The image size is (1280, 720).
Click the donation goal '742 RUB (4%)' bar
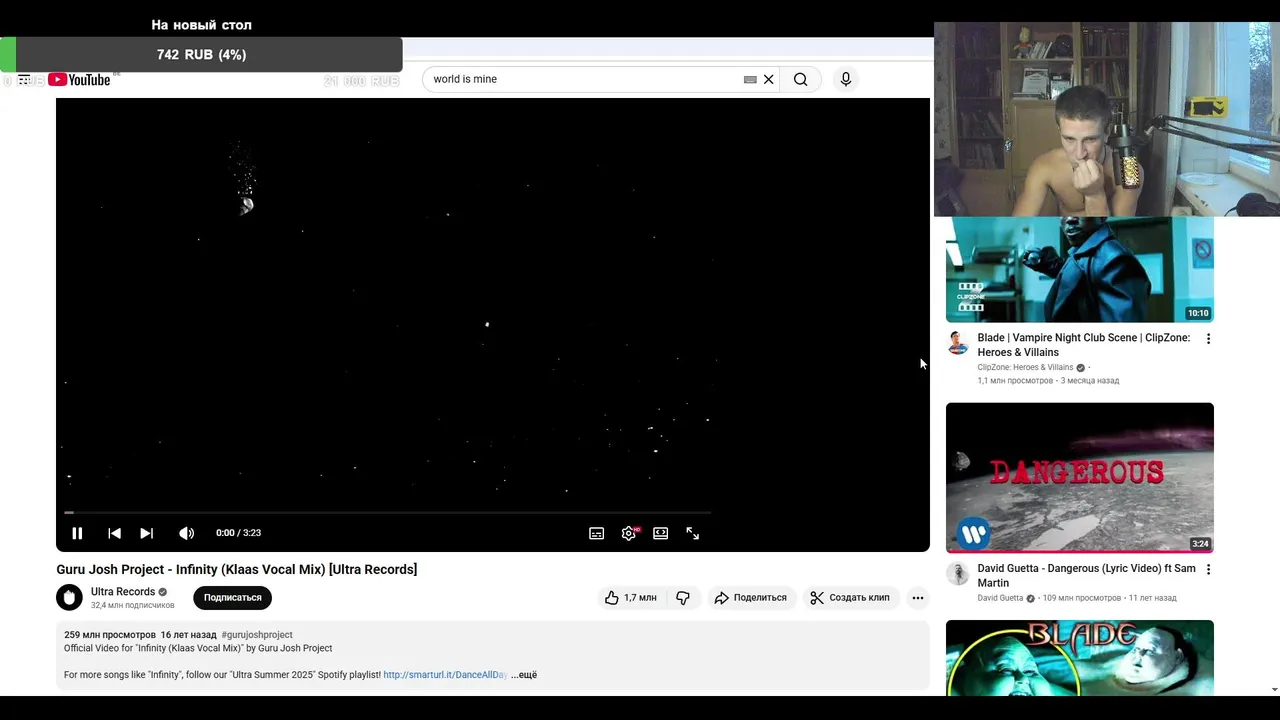(x=201, y=55)
